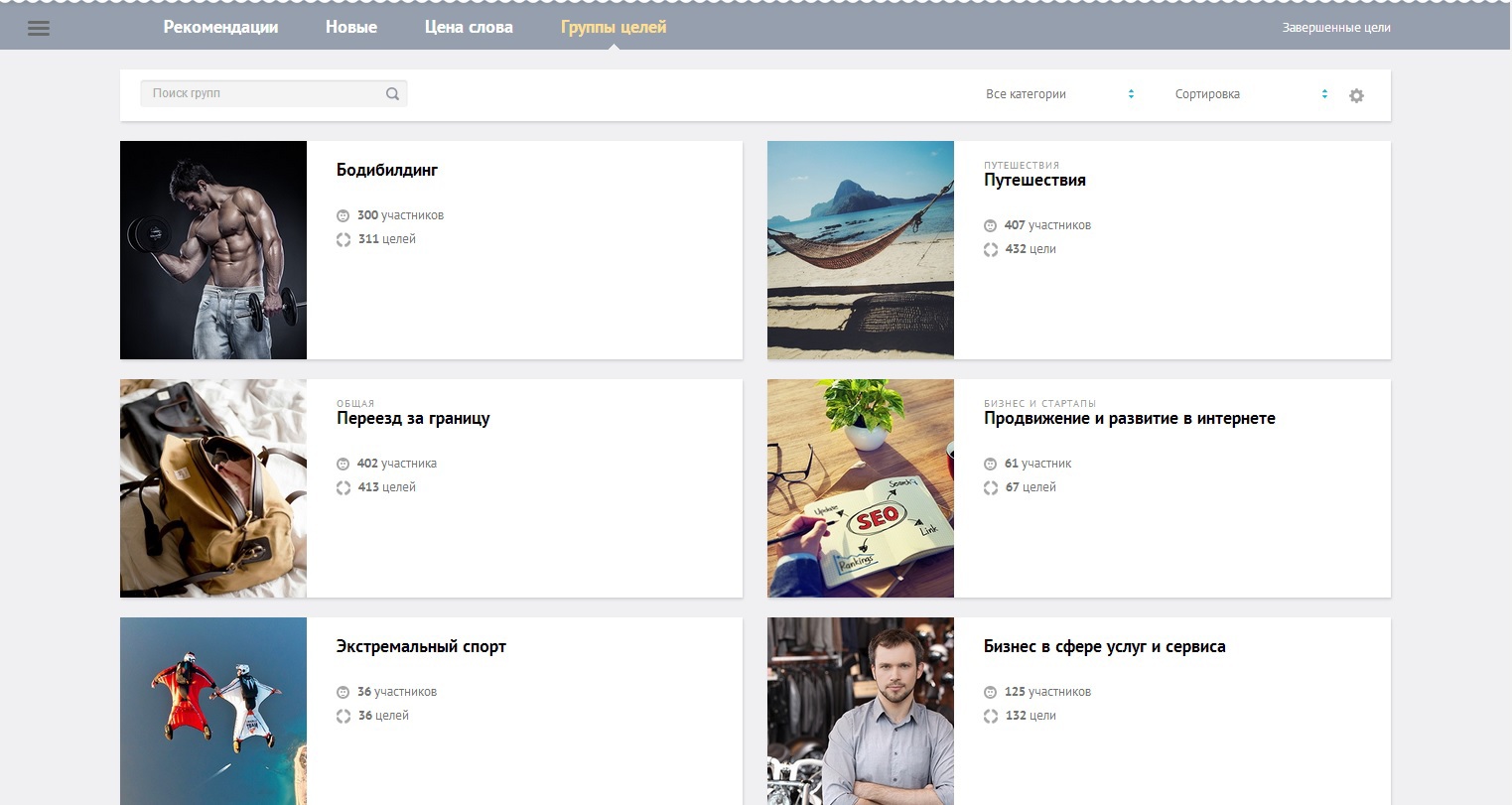Switch to the Новые tab
This screenshot has height=805, width=1512.
[349, 27]
